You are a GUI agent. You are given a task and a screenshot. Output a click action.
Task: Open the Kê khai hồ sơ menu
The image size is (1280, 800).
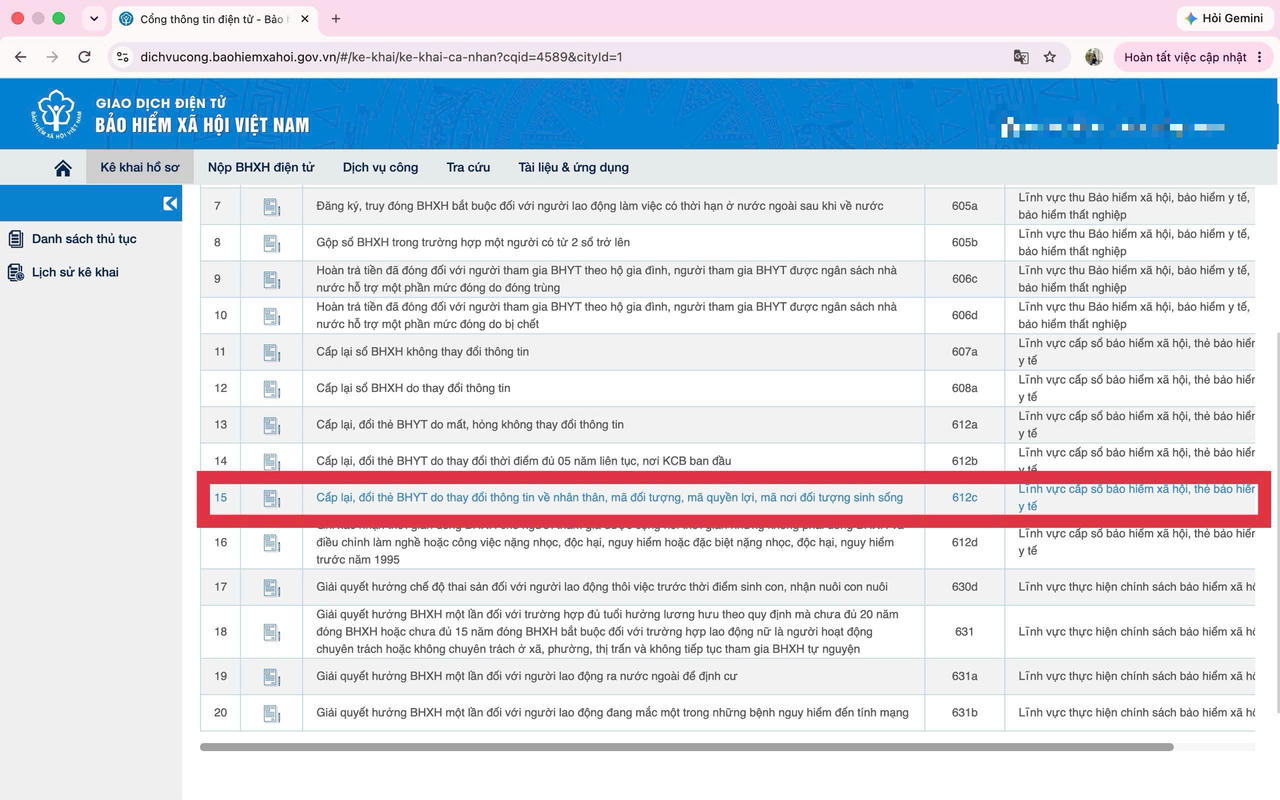[140, 167]
